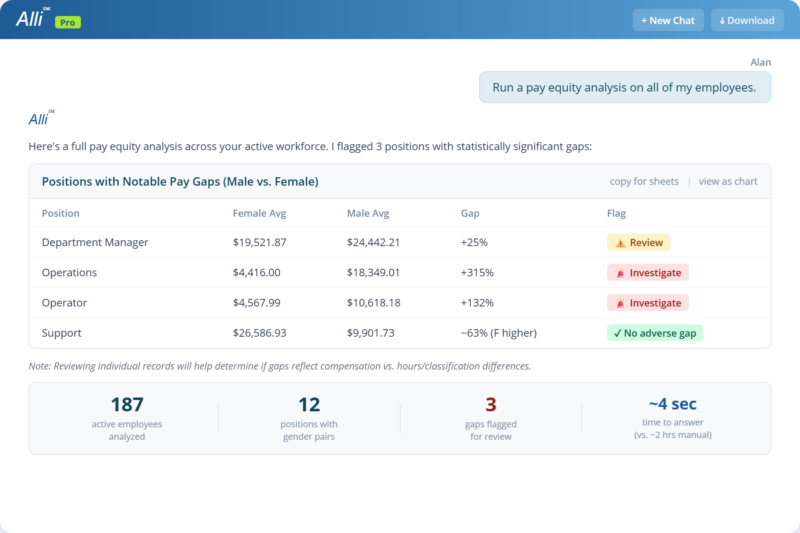Click the $4,416.00 female average value

(257, 272)
